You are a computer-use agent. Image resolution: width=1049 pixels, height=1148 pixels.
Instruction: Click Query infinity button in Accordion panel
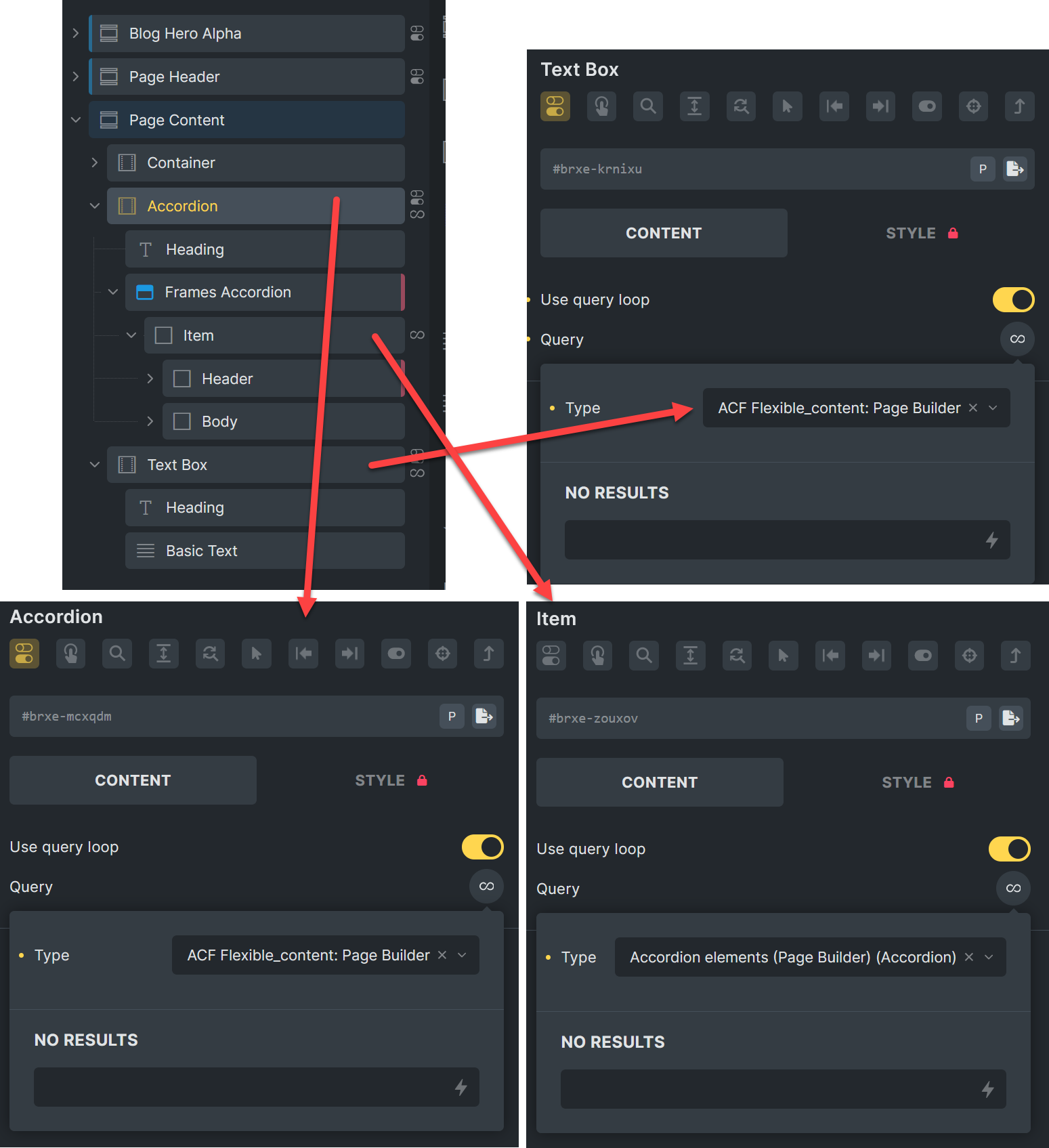(x=486, y=886)
